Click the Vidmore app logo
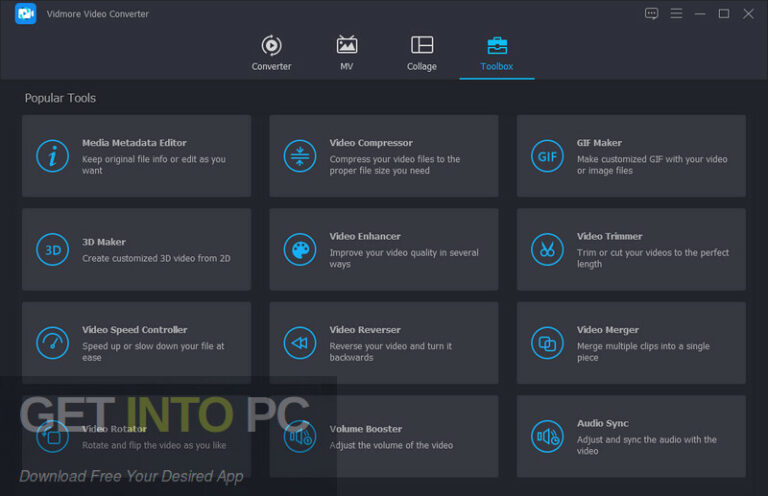Screen dimensions: 768x496 pos(25,14)
